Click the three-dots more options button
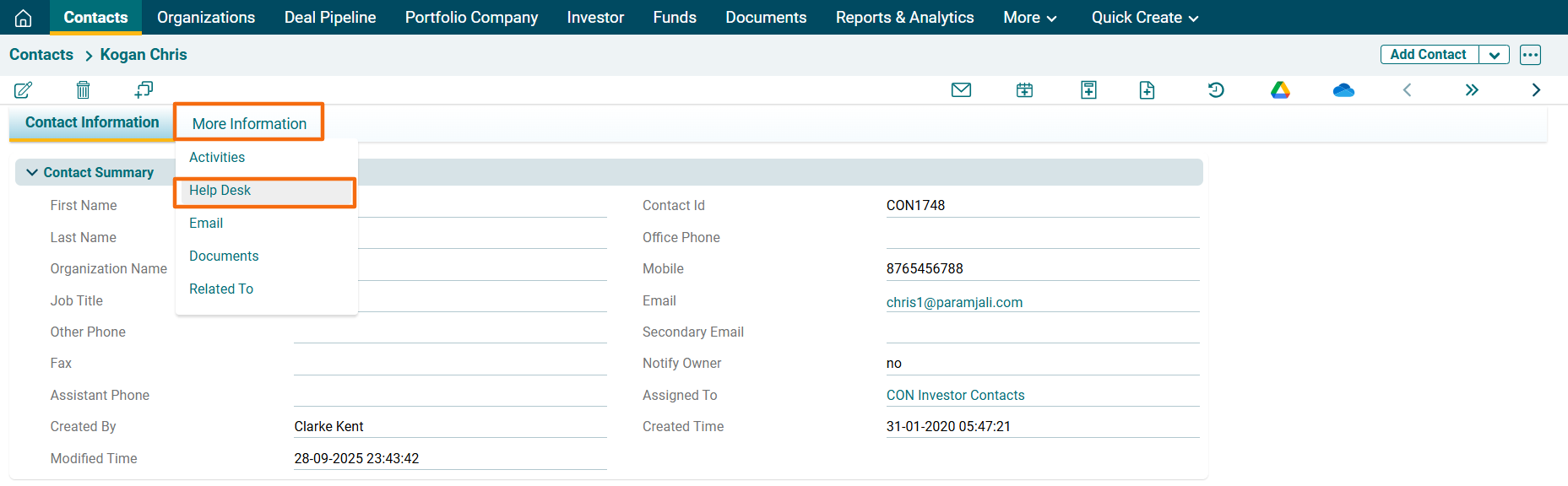The image size is (1568, 486). pos(1530,55)
